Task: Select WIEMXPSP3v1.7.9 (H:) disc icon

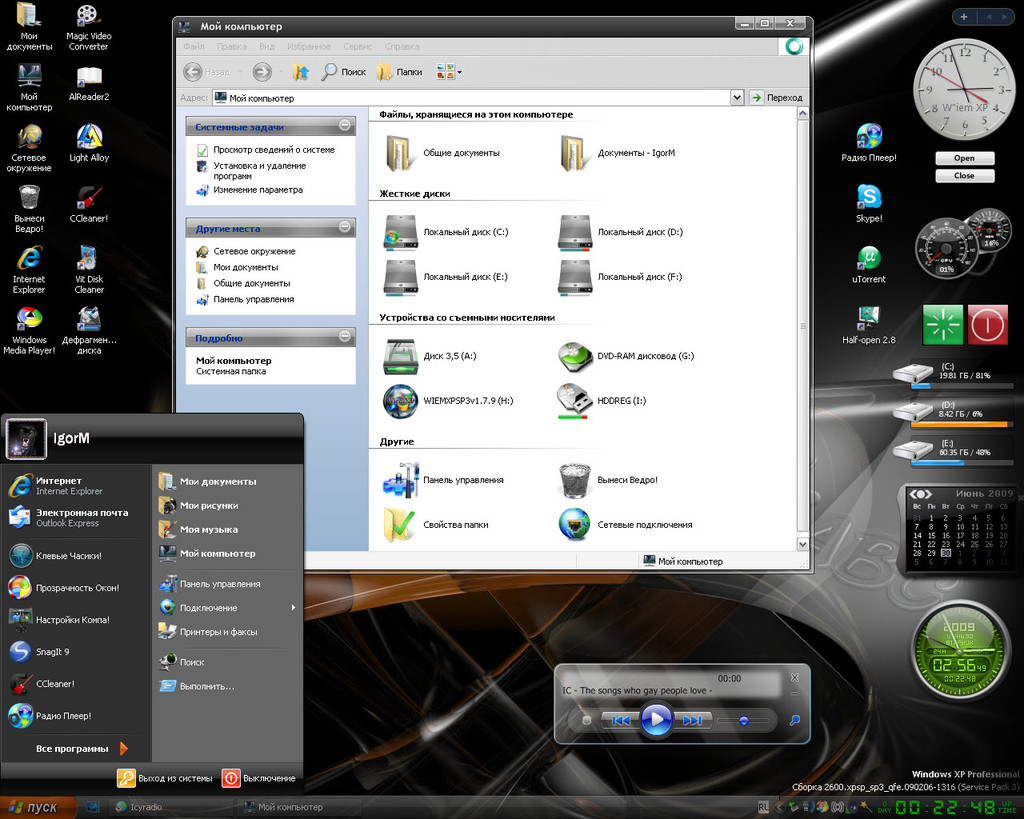Action: (400, 401)
